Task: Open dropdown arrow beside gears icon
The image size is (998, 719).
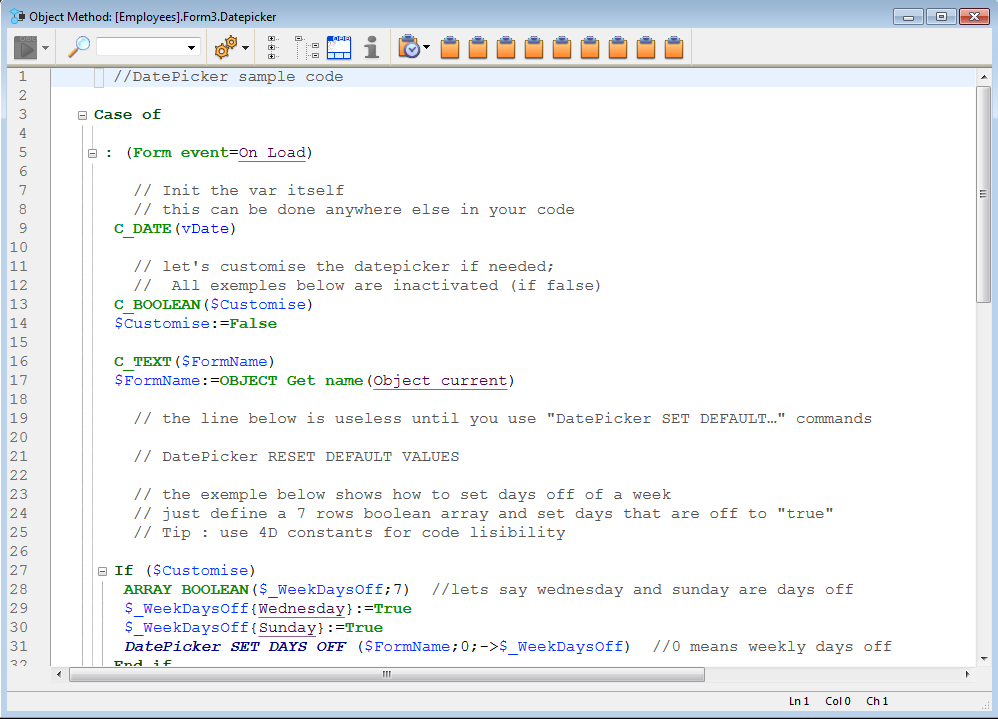Action: [x=246, y=48]
